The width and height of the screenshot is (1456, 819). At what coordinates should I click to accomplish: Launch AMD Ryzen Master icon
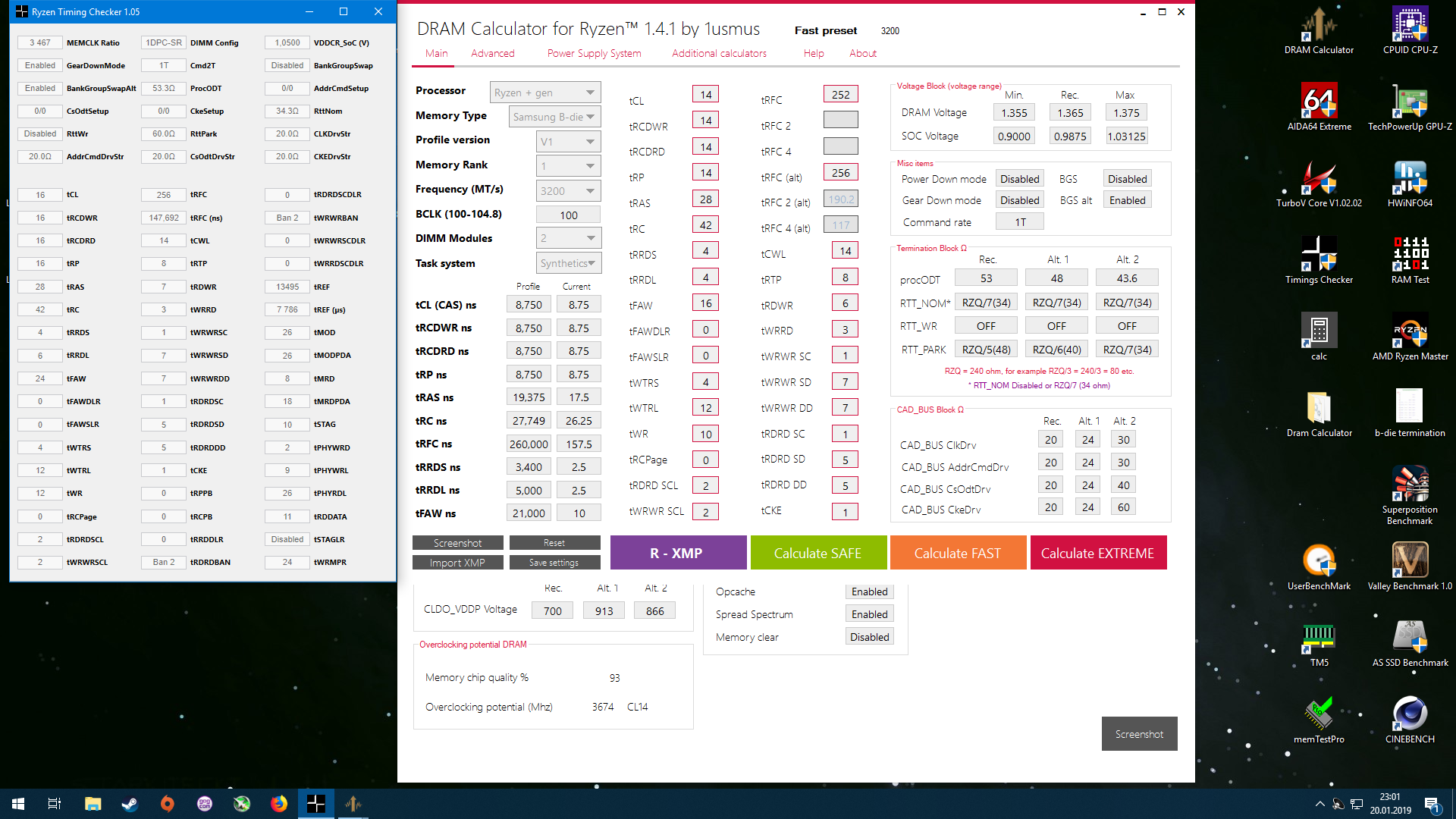(x=1410, y=337)
